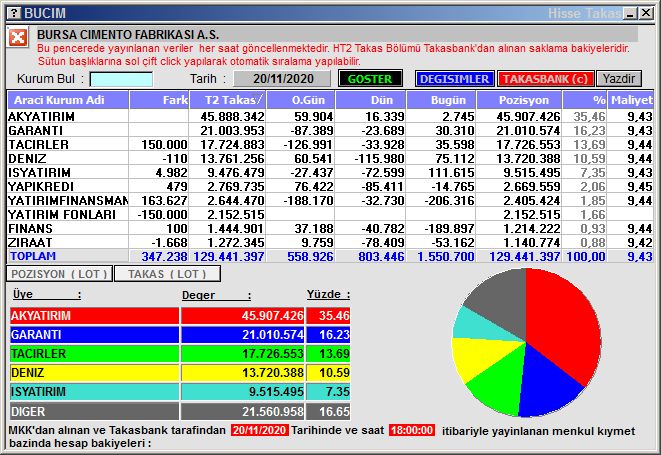Select TACIRLER row in the table

click(330, 144)
